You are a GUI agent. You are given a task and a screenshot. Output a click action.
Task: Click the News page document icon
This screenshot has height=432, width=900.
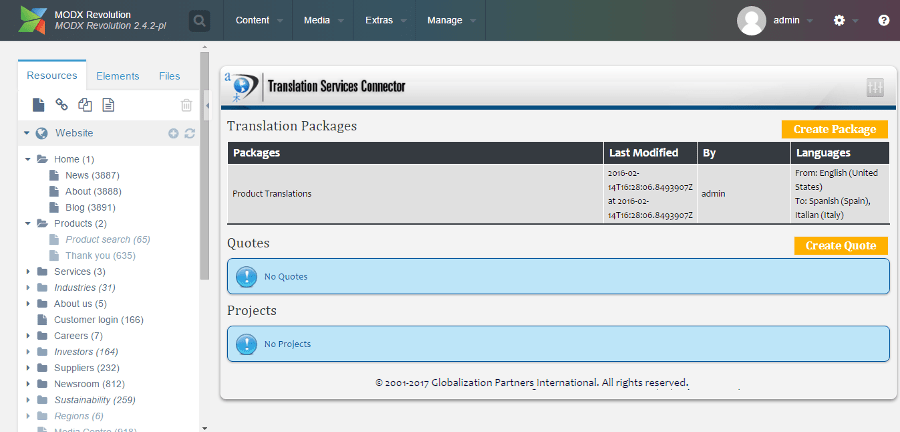tap(54, 175)
